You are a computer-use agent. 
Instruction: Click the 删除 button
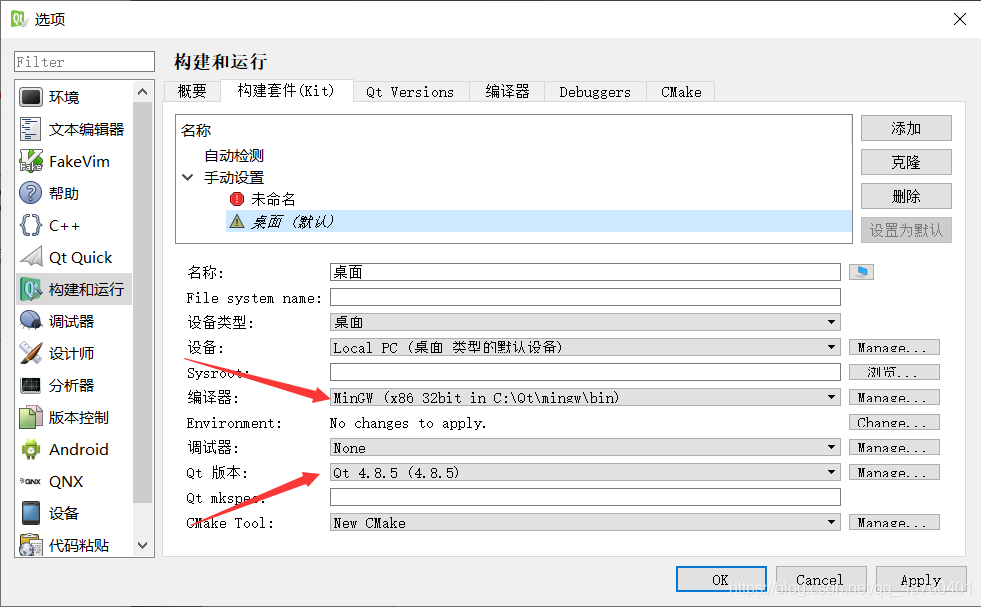coord(906,196)
